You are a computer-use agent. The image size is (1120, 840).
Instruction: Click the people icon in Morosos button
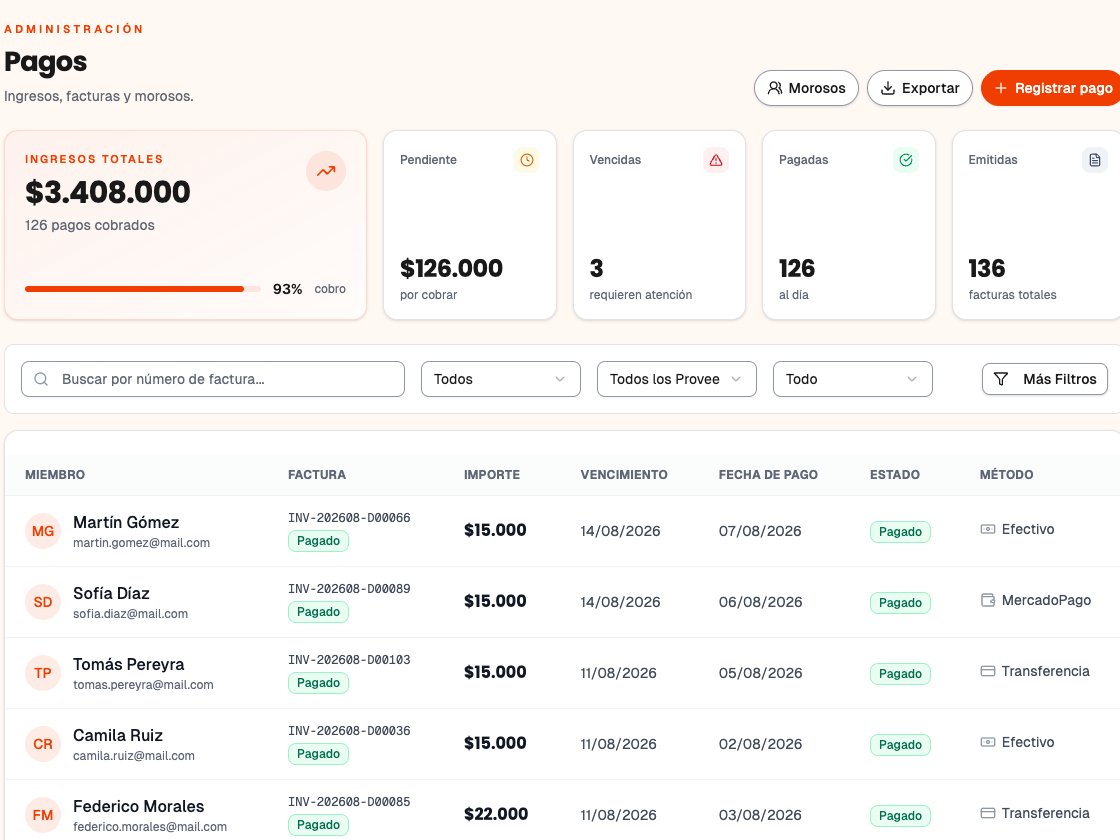point(774,88)
